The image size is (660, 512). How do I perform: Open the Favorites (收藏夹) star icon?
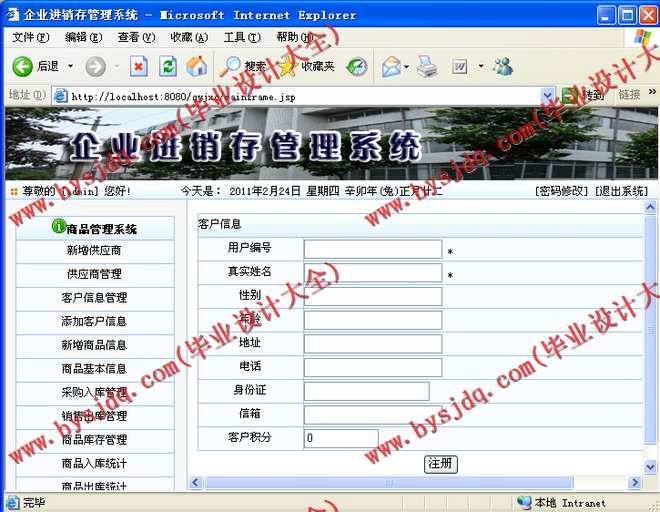(x=288, y=66)
